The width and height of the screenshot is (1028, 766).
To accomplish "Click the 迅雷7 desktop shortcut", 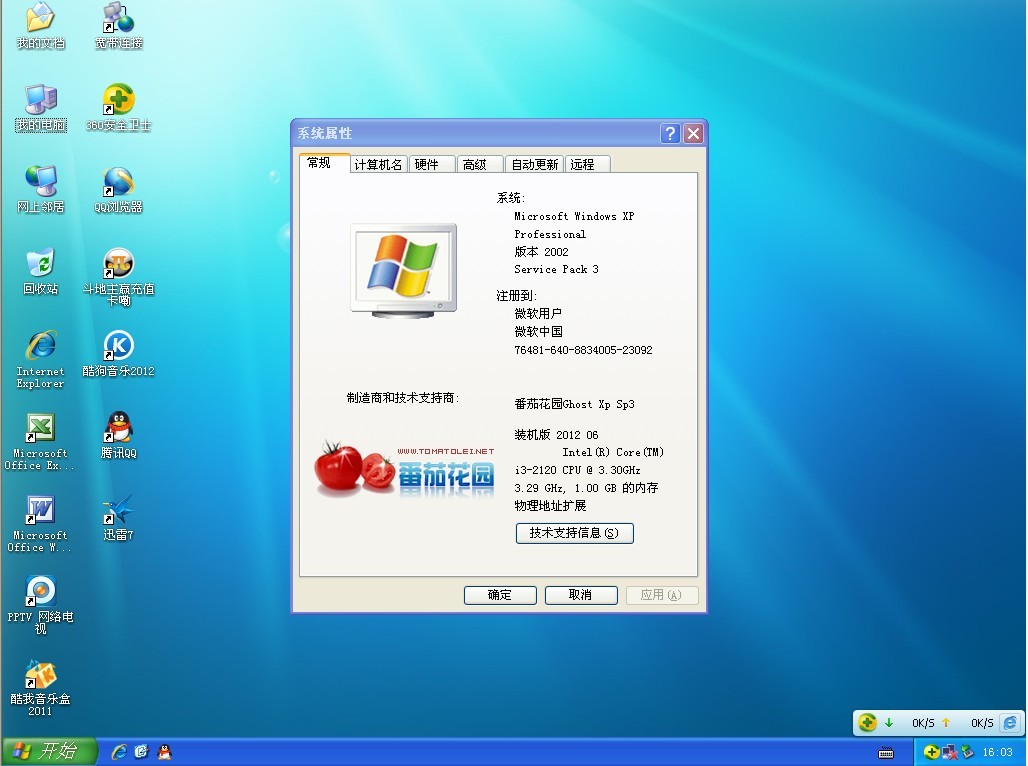I will (x=119, y=510).
